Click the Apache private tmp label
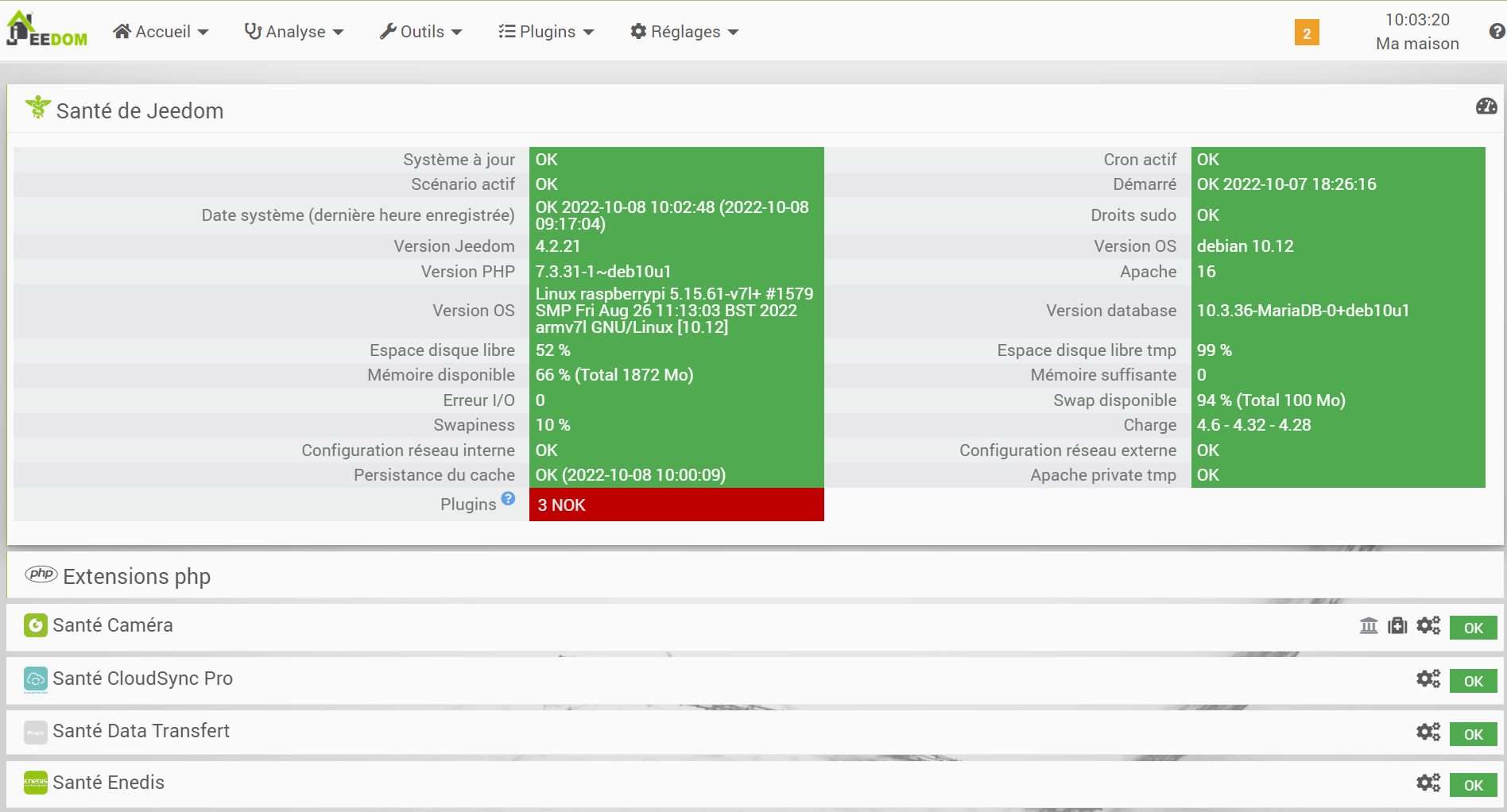This screenshot has width=1507, height=812. pos(1103,475)
